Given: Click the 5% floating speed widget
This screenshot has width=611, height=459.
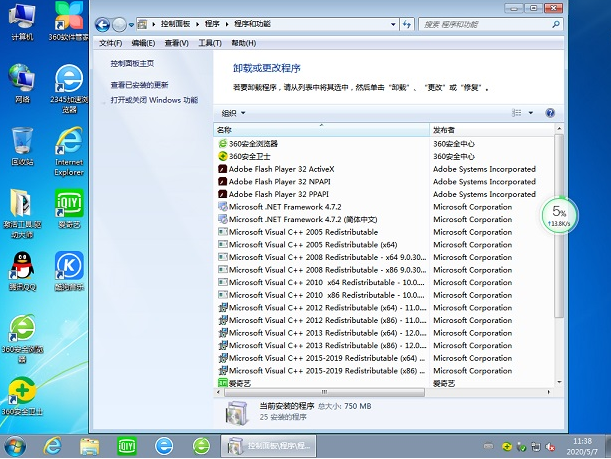Looking at the screenshot, I should click(x=560, y=214).
